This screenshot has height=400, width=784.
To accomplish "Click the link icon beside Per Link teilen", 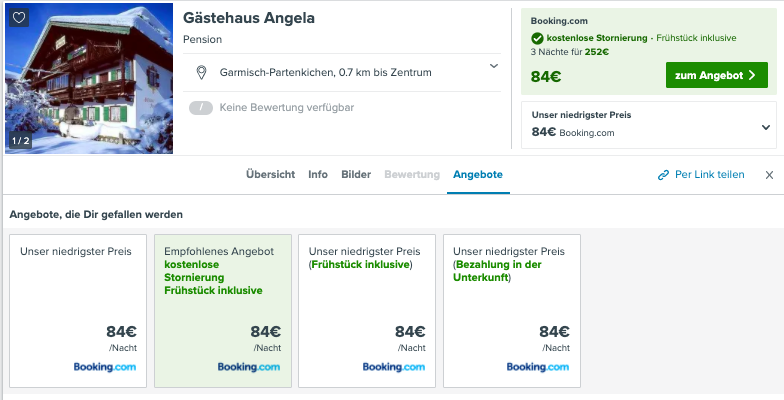I will pos(663,175).
